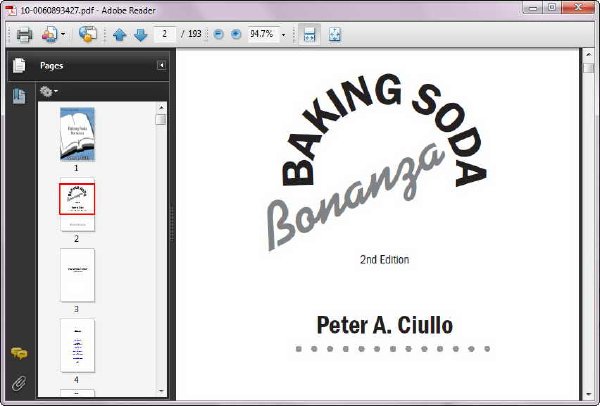Viewport: 600px width, 406px height.
Task: Click the Print icon in toolbar
Action: tap(24, 35)
